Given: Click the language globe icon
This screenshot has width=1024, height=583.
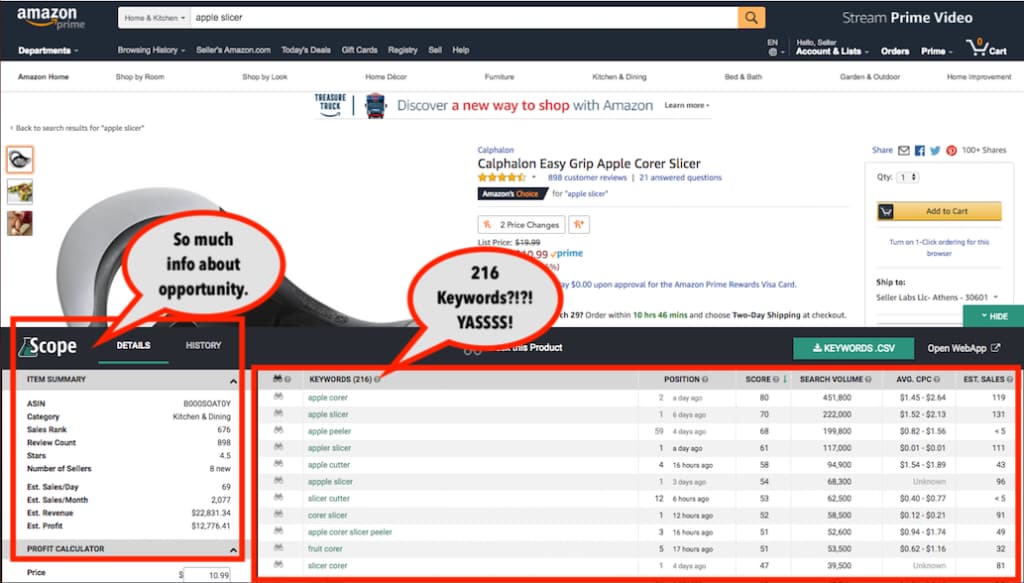Looking at the screenshot, I should [x=773, y=52].
